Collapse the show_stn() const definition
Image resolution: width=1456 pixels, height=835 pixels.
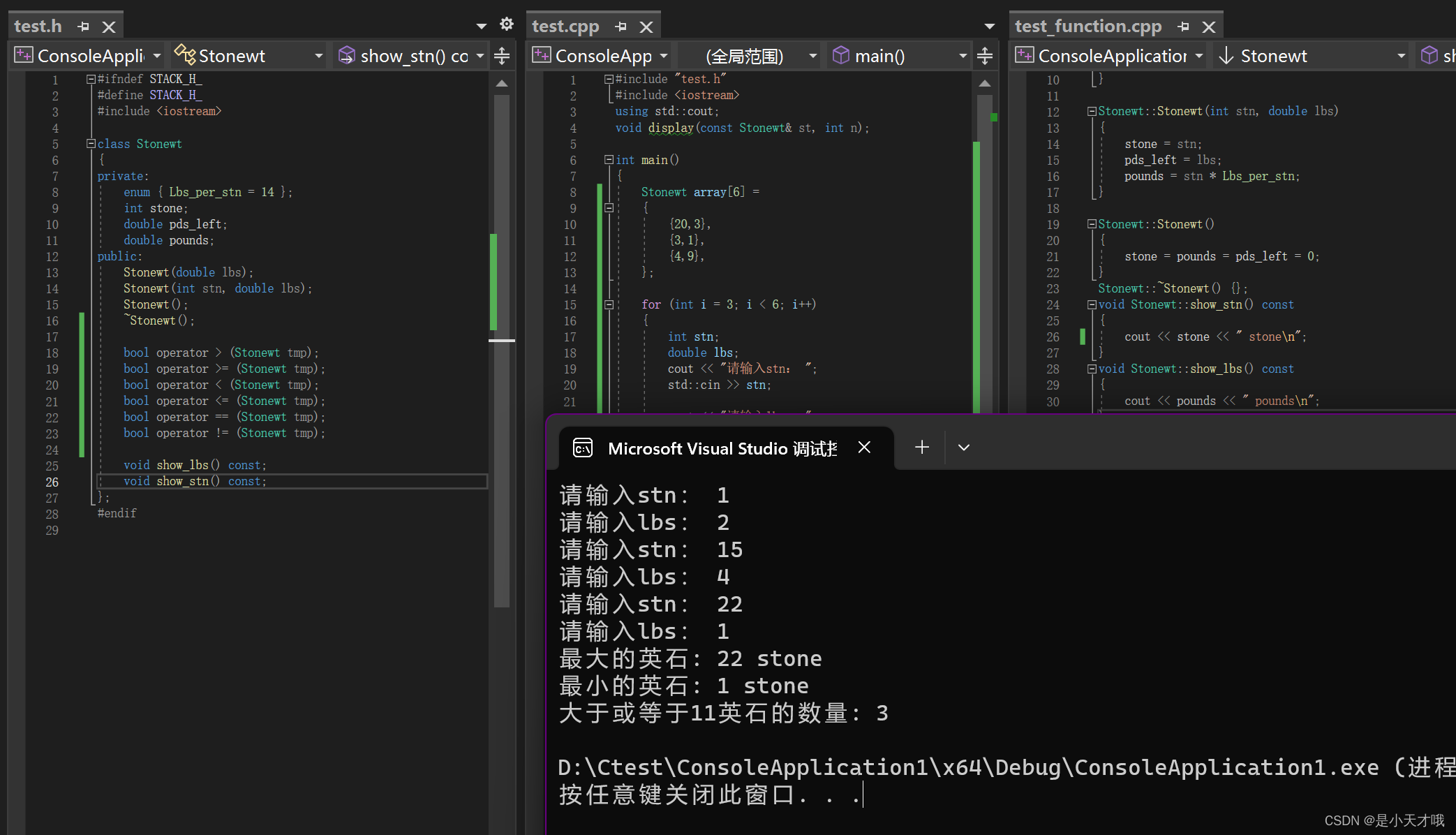(1092, 304)
